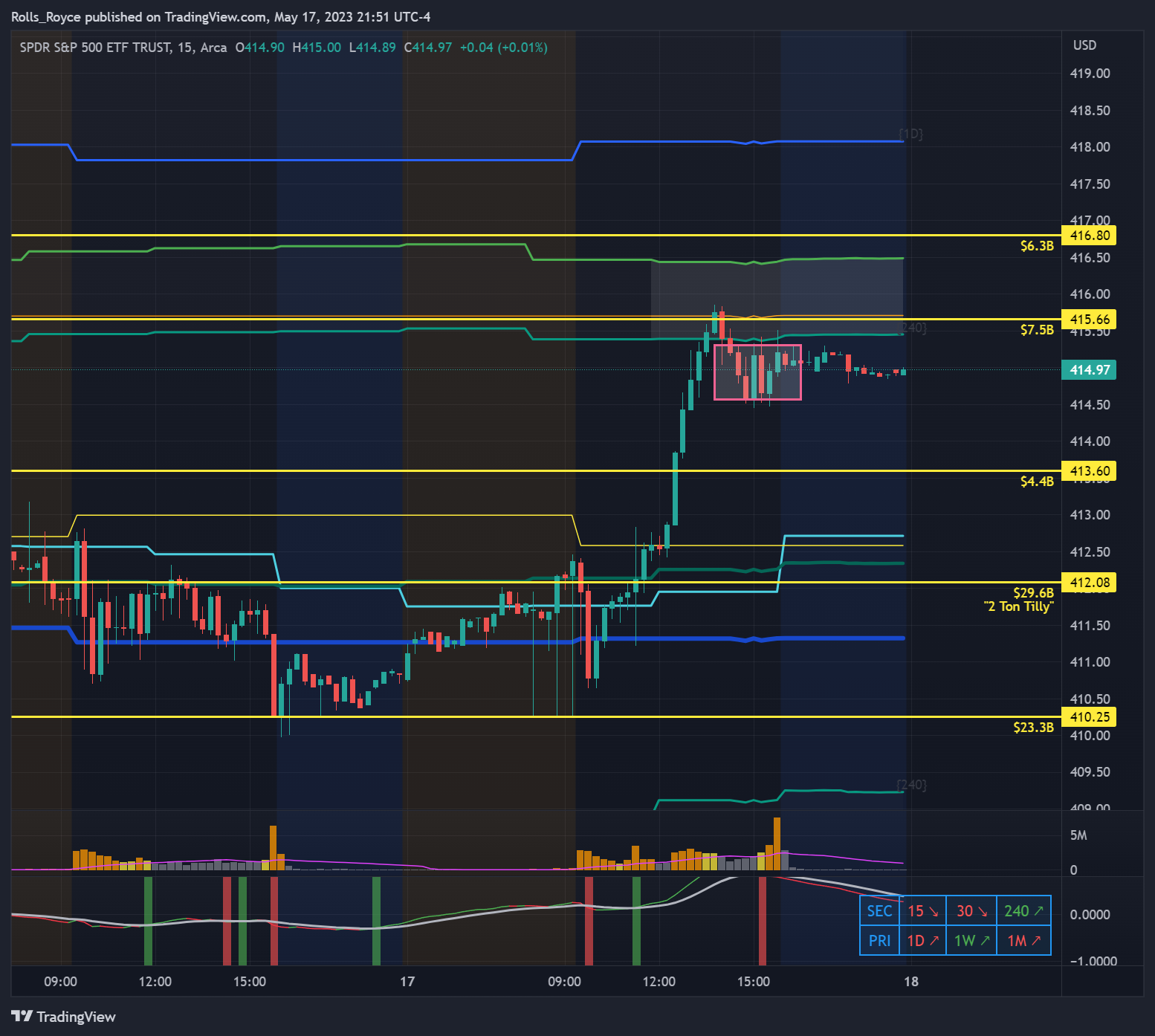1155x1036 pixels.
Task: Click the "2 Ton Tilly" annotation
Action: (1018, 606)
